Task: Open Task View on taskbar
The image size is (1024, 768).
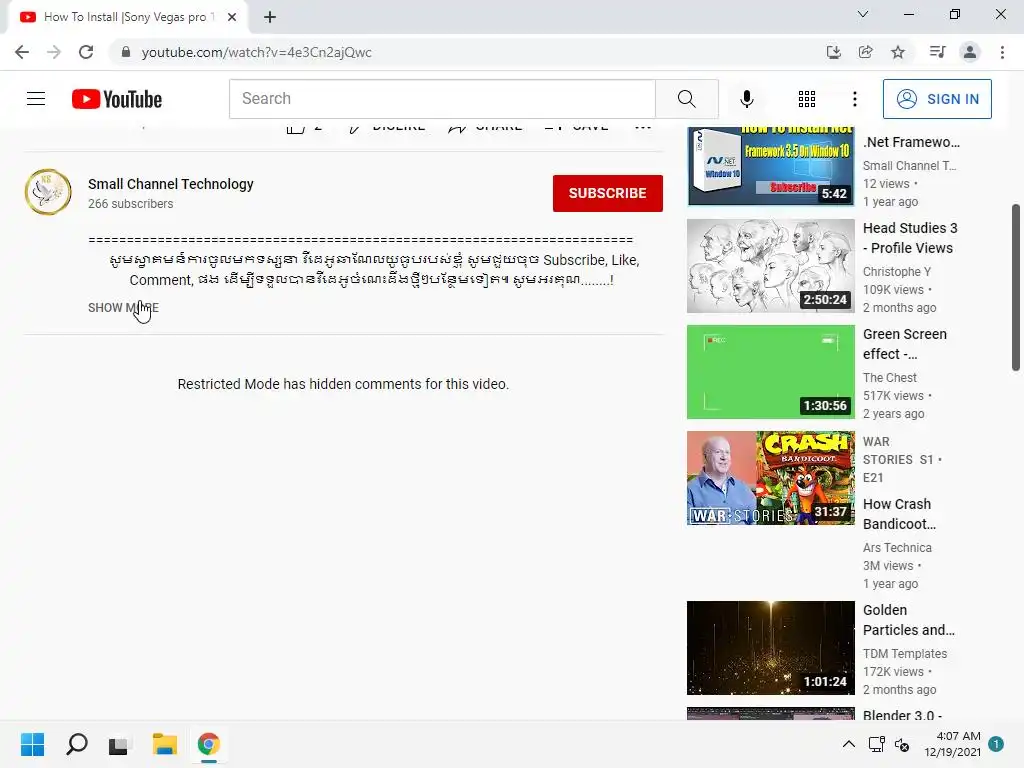Action: 119,744
